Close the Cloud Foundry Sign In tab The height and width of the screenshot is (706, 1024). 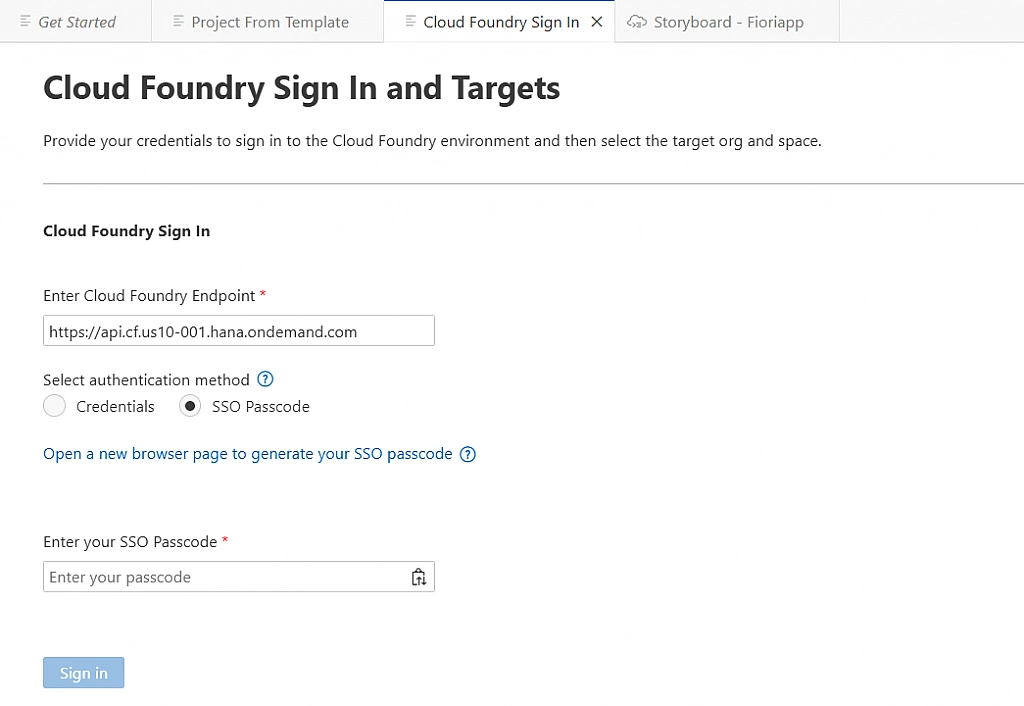(x=597, y=22)
